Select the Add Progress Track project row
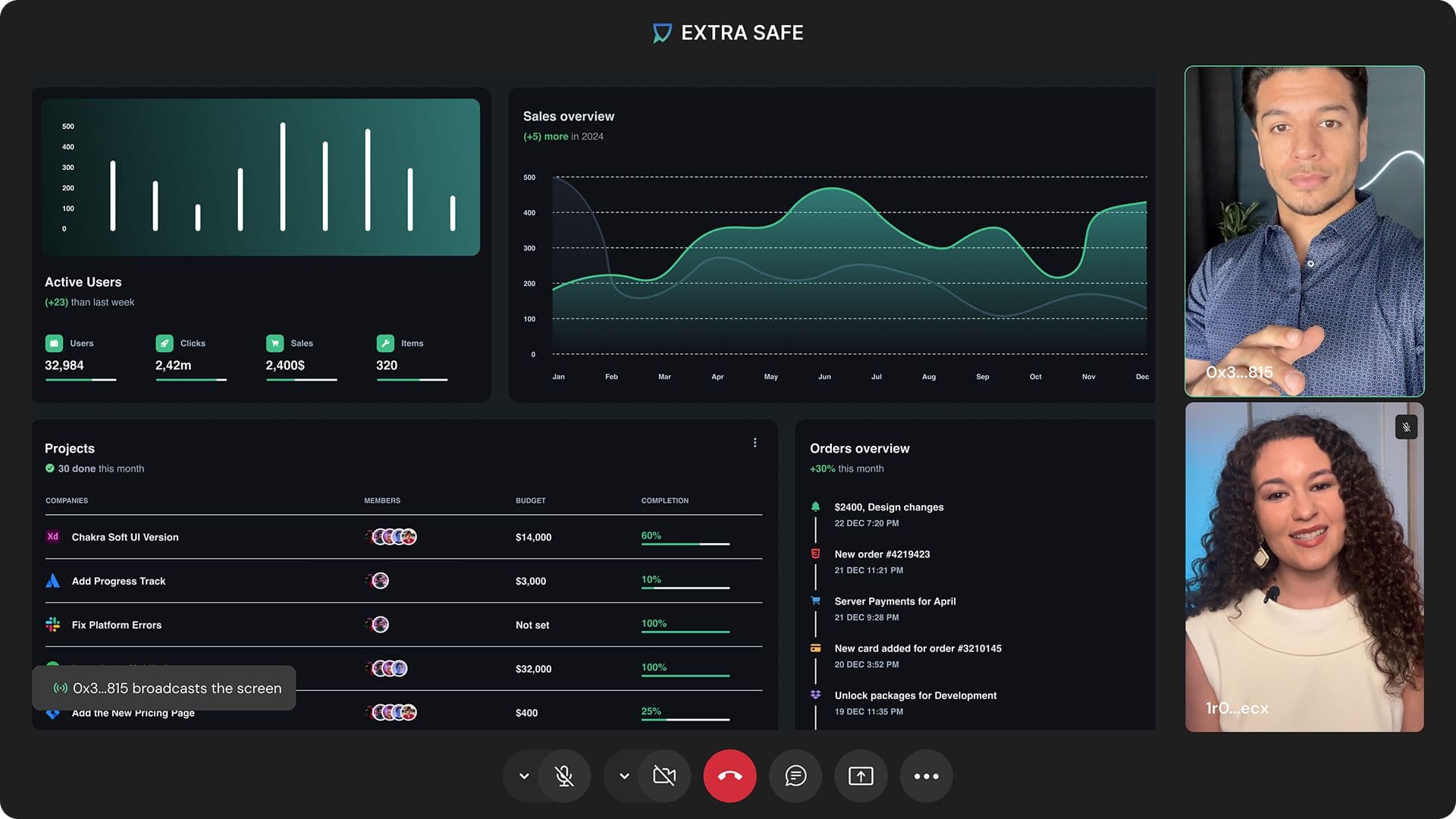 tap(118, 581)
